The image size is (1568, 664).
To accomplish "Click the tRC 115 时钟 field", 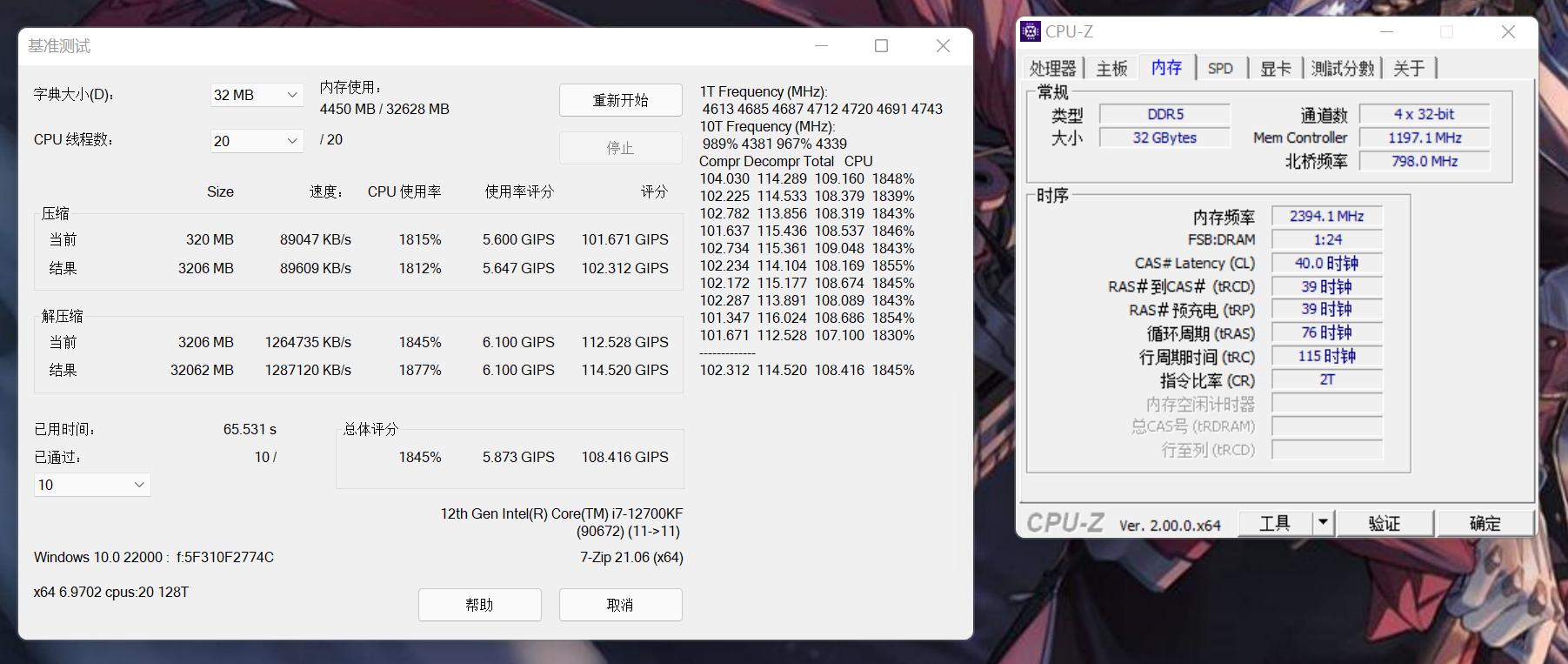I will tap(1327, 356).
